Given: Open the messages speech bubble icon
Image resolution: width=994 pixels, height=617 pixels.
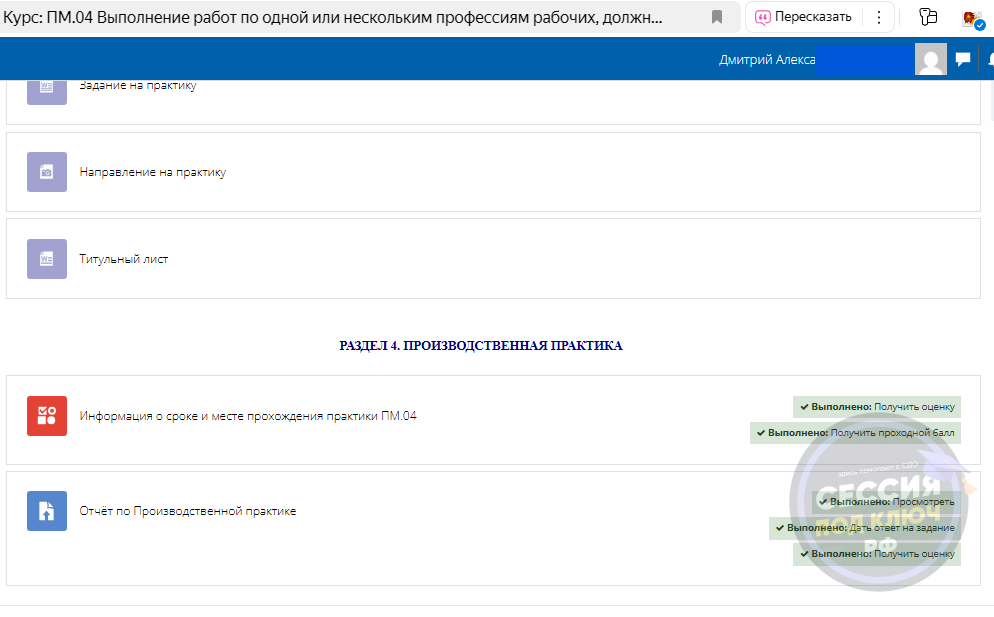Looking at the screenshot, I should [962, 59].
